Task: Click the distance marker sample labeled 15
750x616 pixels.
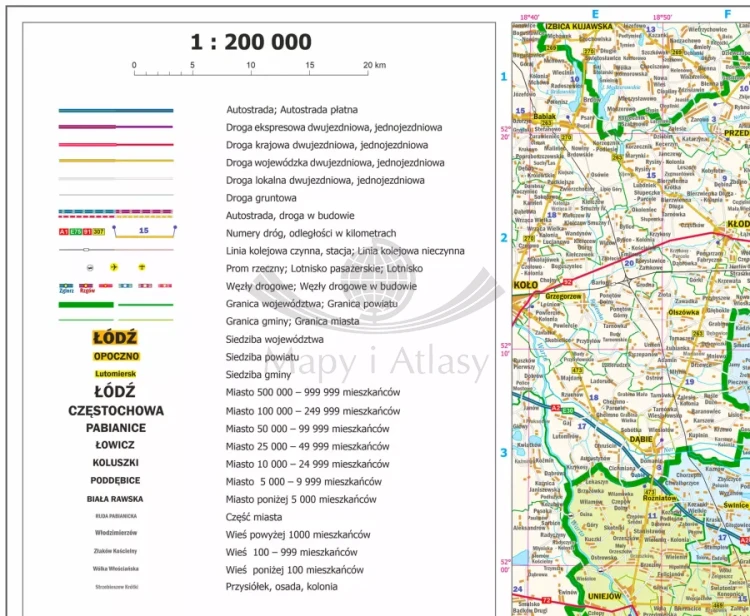Action: [144, 231]
